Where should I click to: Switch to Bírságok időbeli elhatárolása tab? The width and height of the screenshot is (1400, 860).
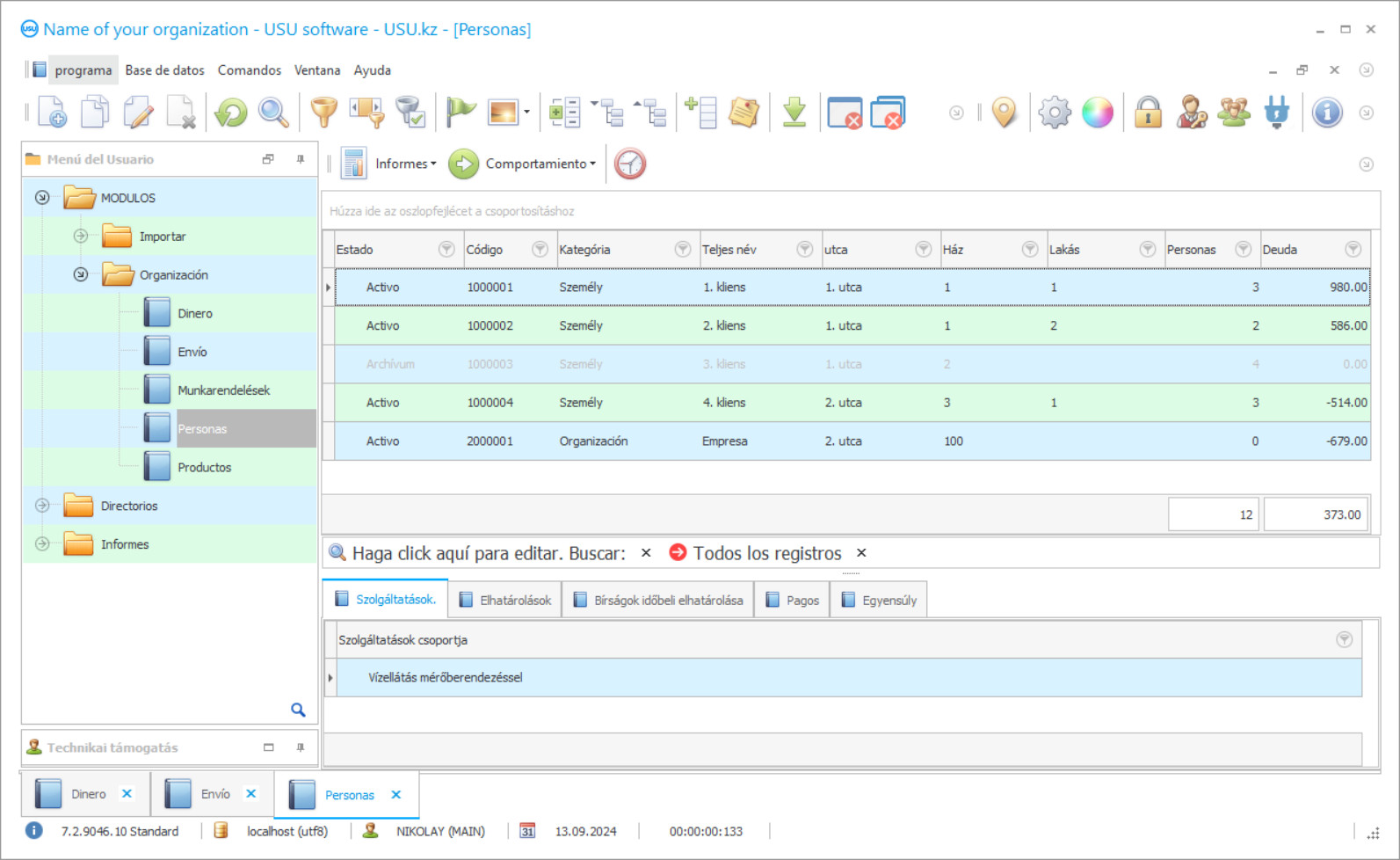[x=658, y=601]
